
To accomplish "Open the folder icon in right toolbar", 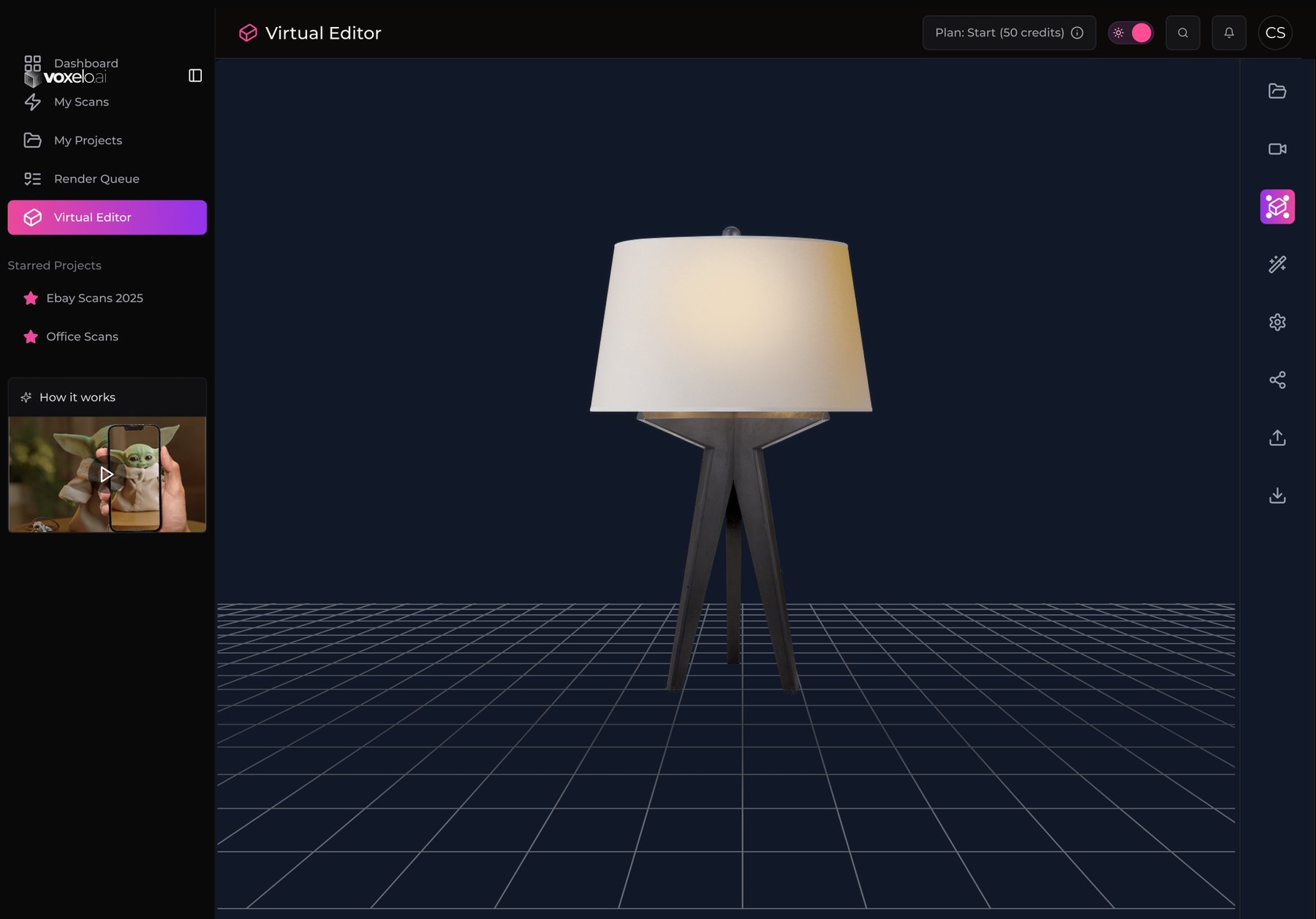I will (x=1277, y=91).
